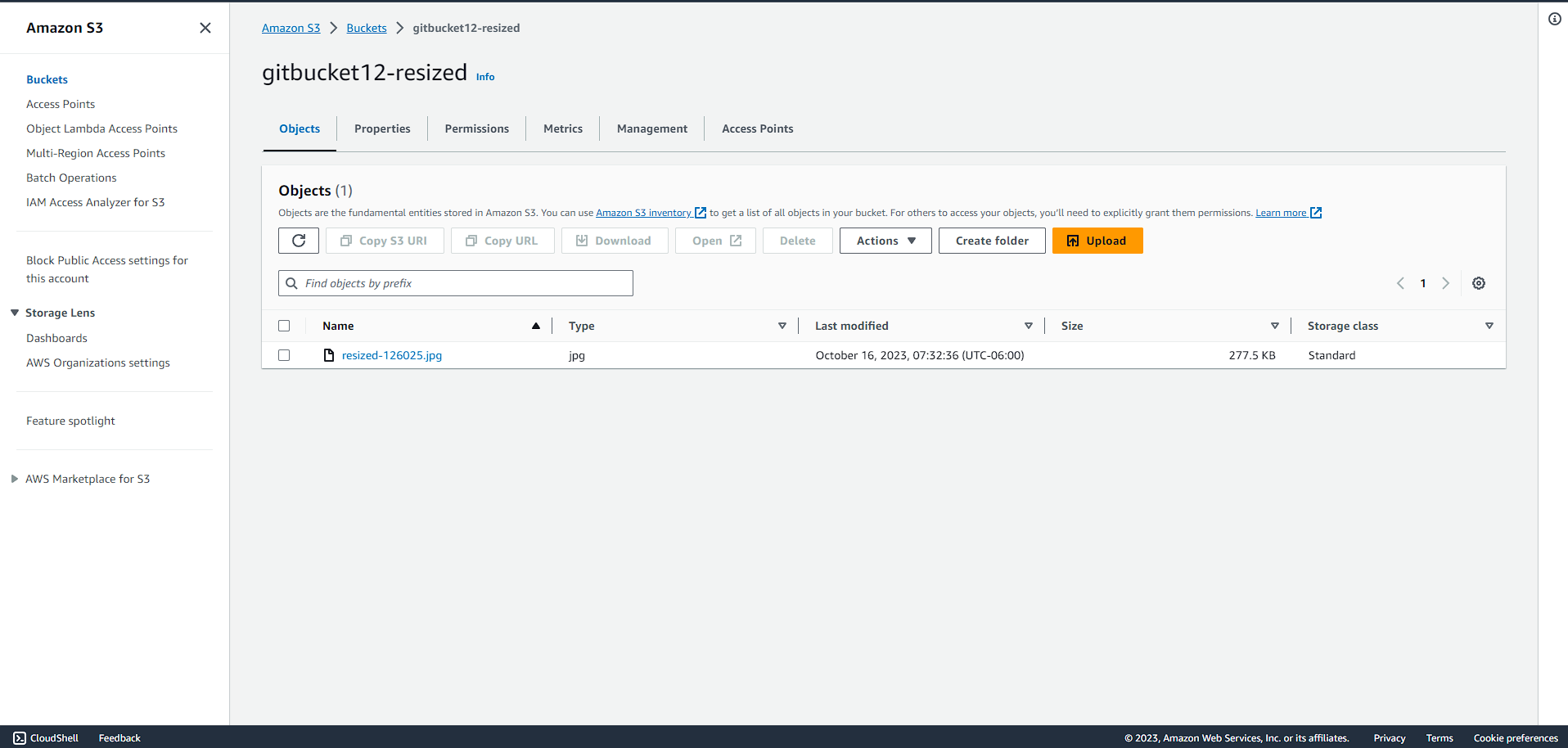Open Feature spotlight in the sidebar

(70, 421)
